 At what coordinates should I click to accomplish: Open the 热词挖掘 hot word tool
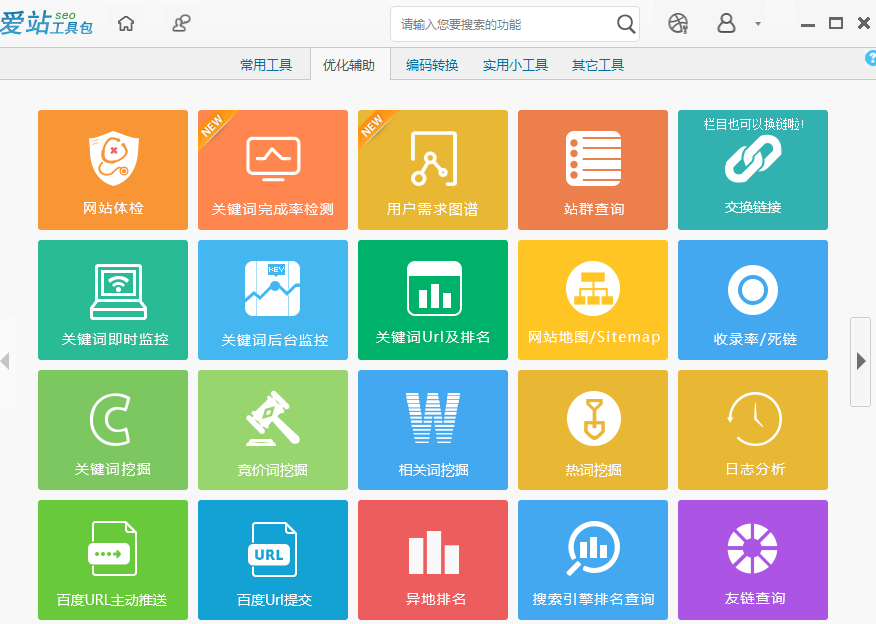tap(593, 430)
